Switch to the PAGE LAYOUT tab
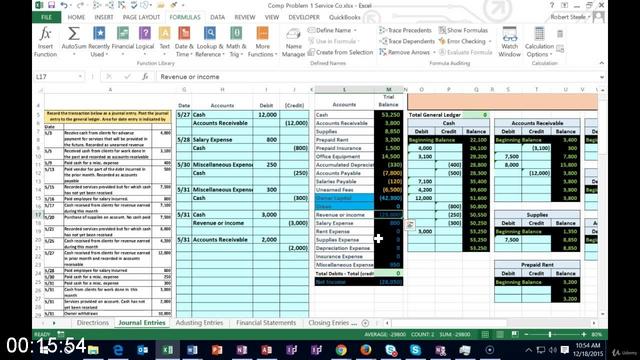640x360 pixels. point(141,17)
